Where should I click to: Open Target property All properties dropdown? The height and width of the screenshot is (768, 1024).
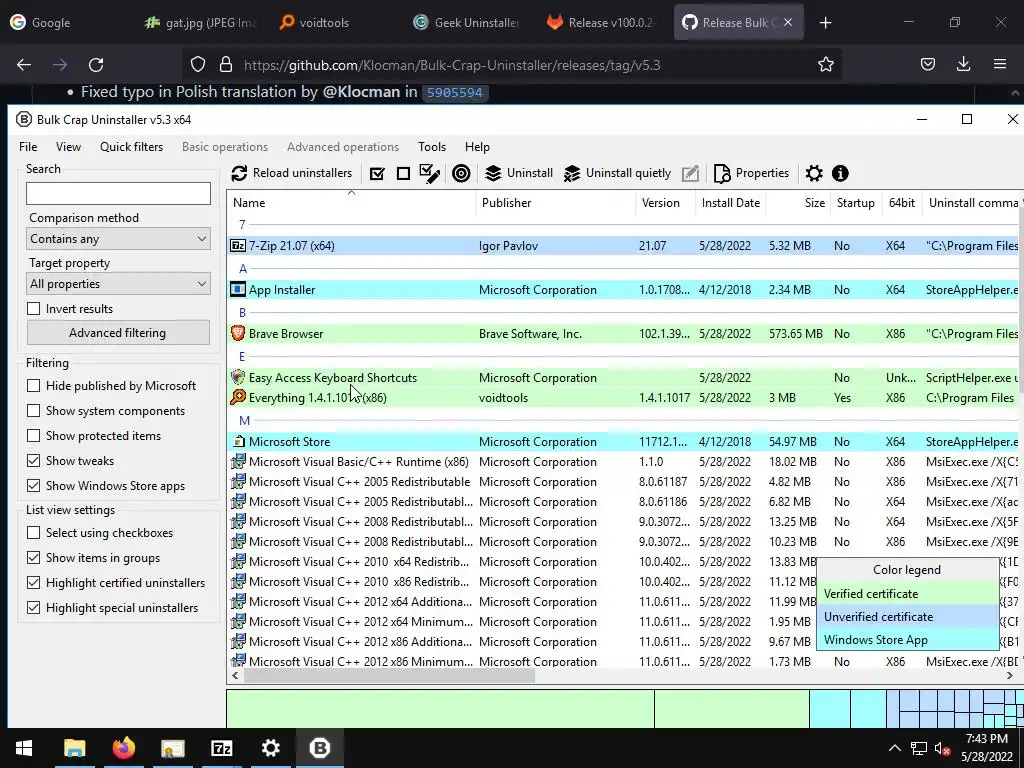(118, 284)
